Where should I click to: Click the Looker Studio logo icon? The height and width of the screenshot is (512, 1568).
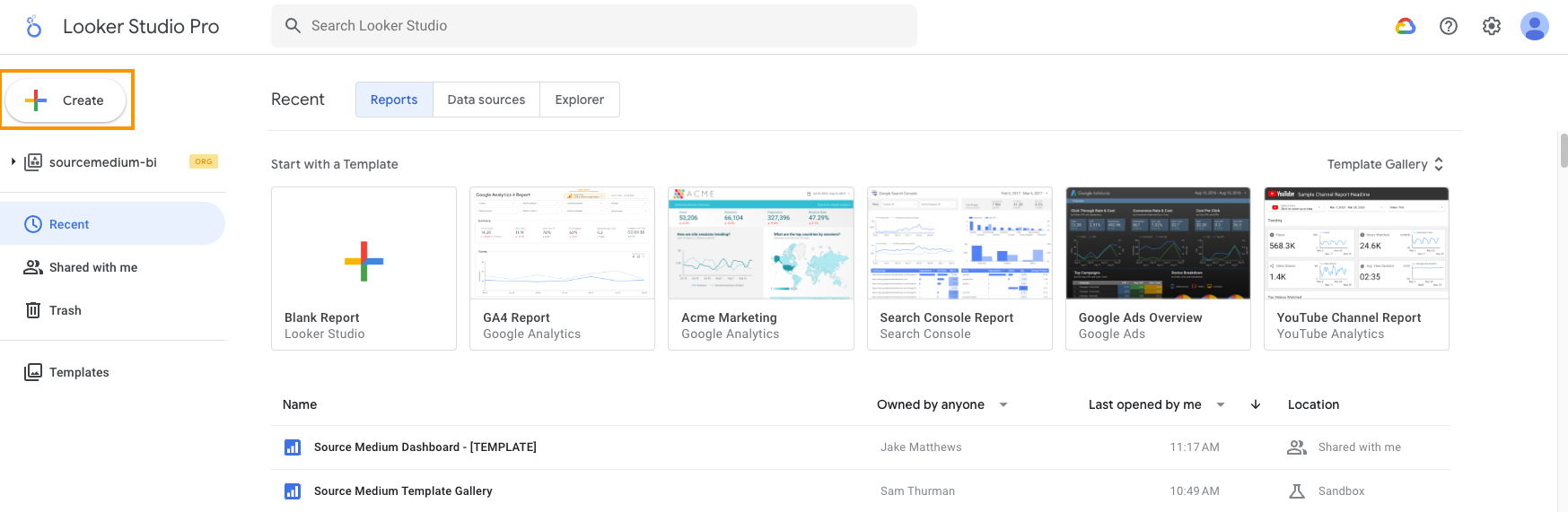tap(33, 26)
